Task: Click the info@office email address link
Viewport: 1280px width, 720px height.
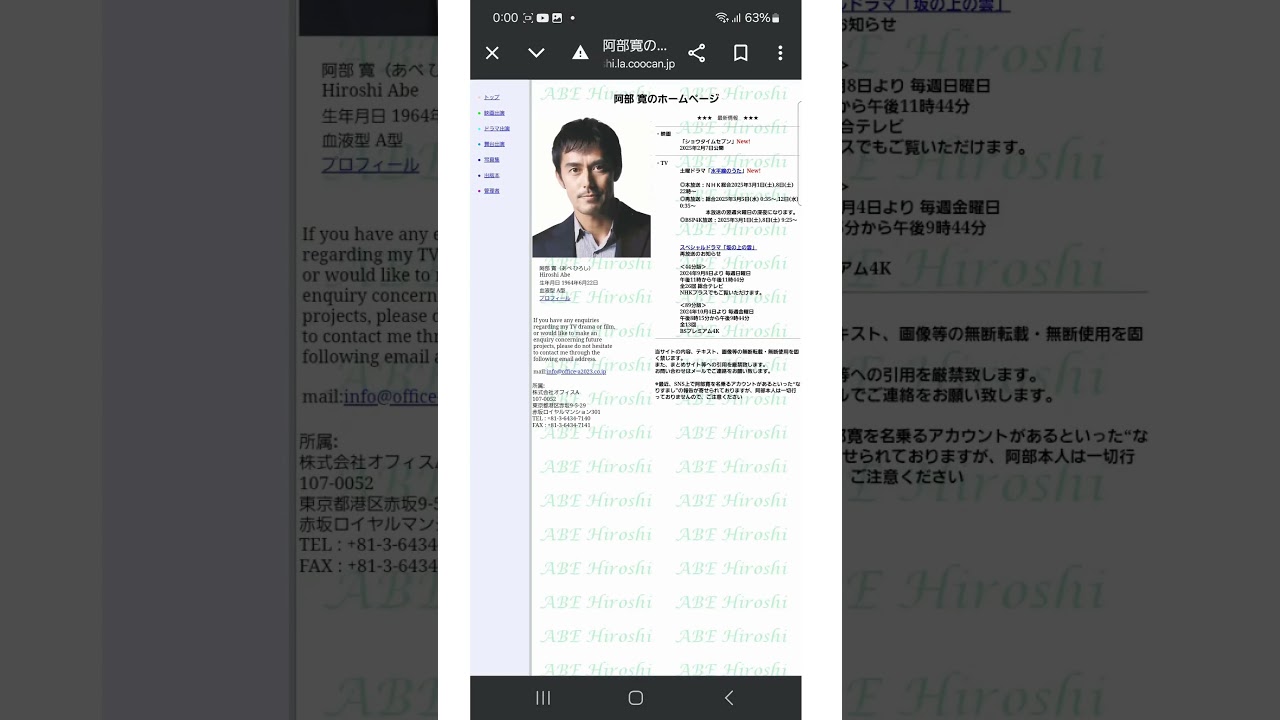Action: pyautogui.click(x=576, y=371)
